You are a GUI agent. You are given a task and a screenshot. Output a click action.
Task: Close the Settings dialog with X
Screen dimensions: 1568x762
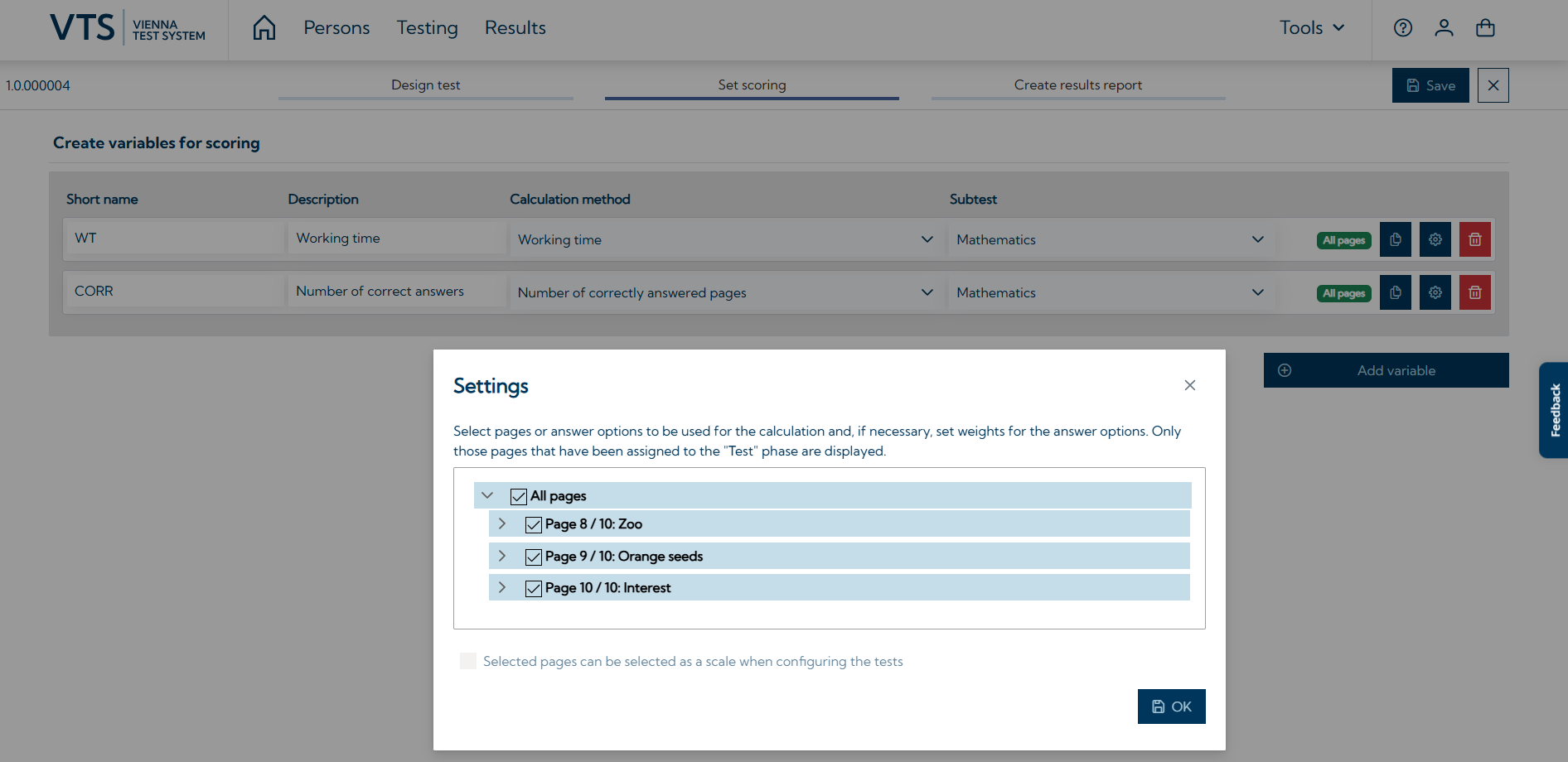(1190, 385)
